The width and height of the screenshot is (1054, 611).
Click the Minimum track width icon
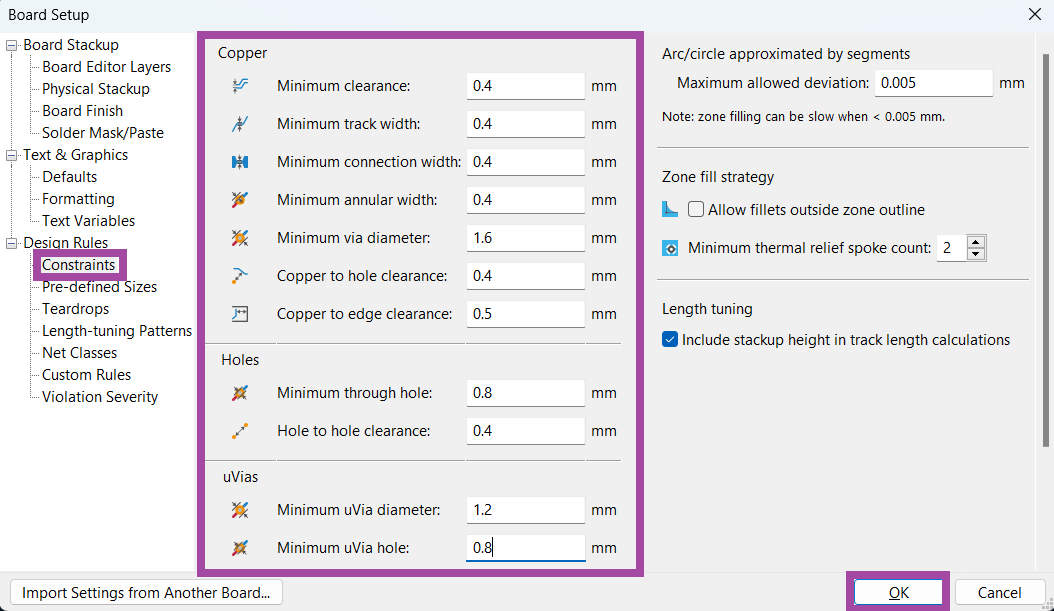click(x=239, y=124)
